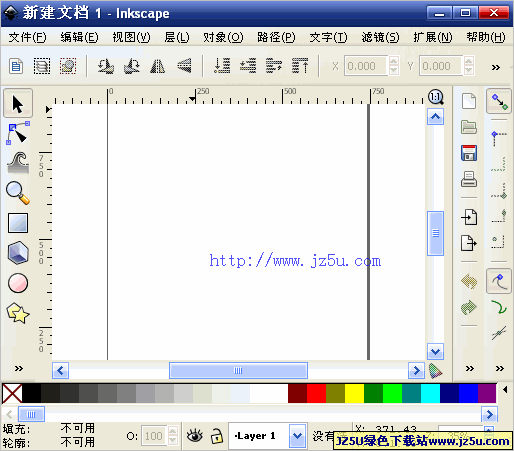The image size is (514, 451).
Task: Click Open file folder icon
Action: pyautogui.click(x=469, y=127)
